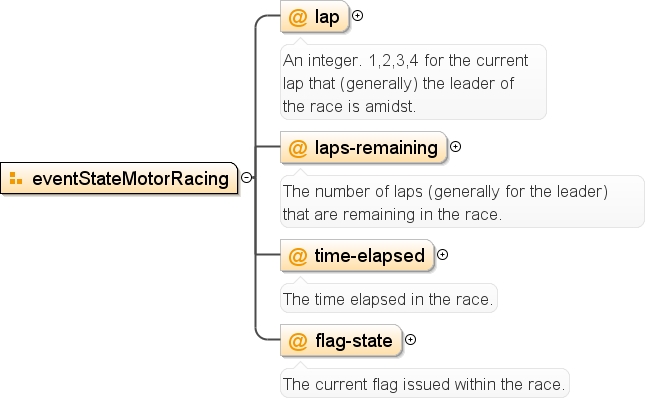
Task: Click the orange complex-type icon on eventStateMotorRacing
Action: (16, 178)
